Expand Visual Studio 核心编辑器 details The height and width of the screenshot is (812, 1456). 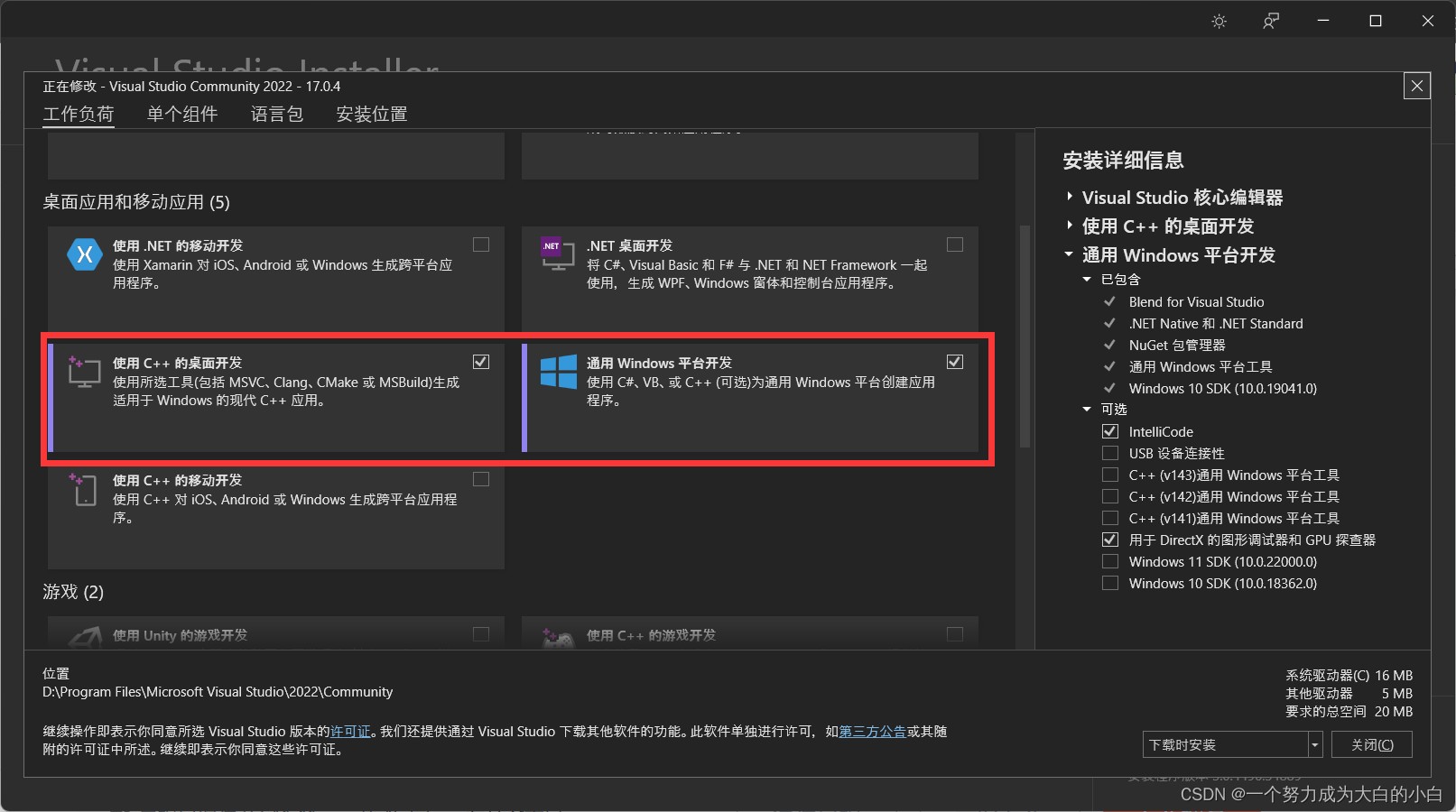coord(1069,197)
